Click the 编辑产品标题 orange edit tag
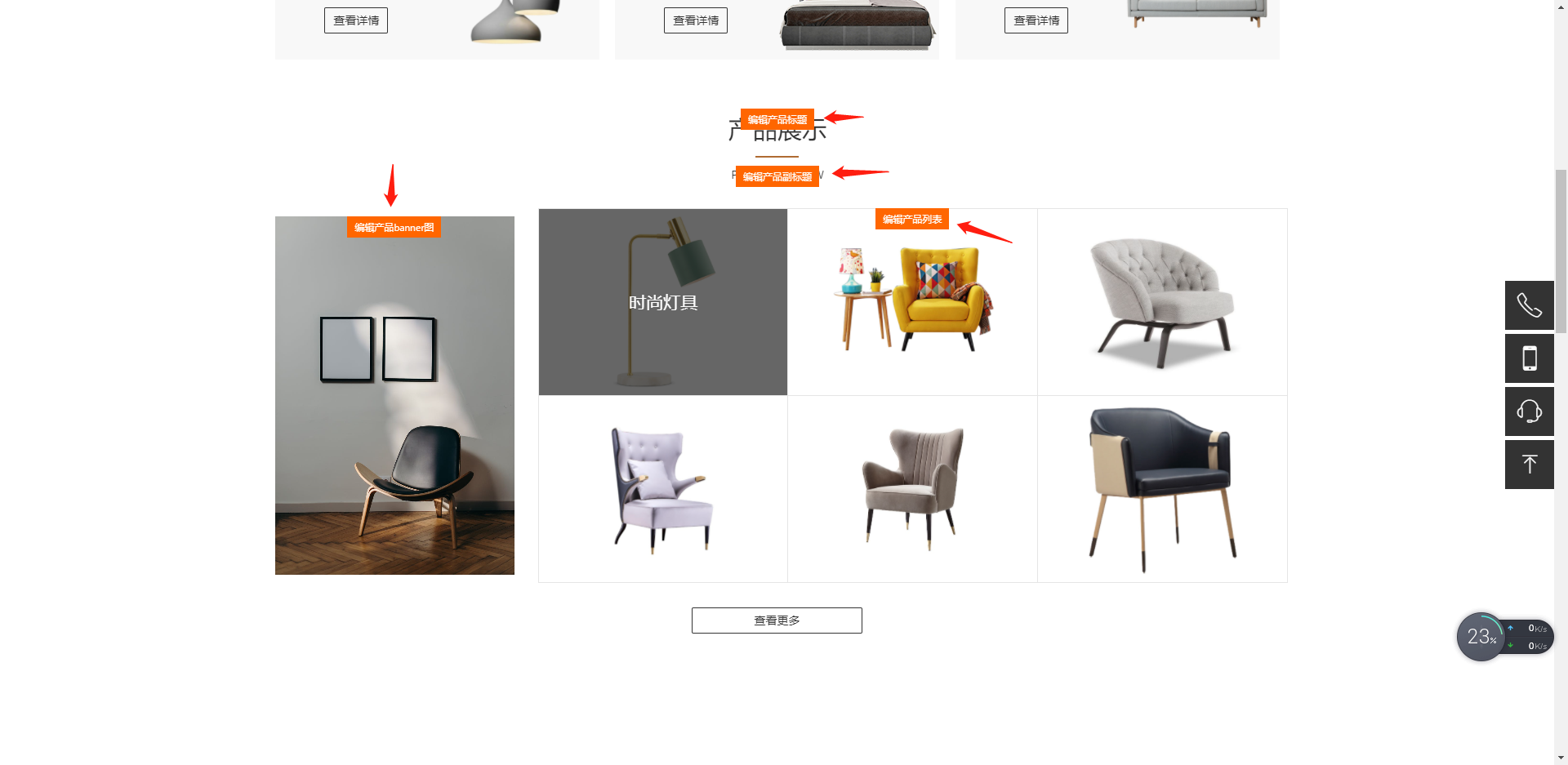 point(777,119)
